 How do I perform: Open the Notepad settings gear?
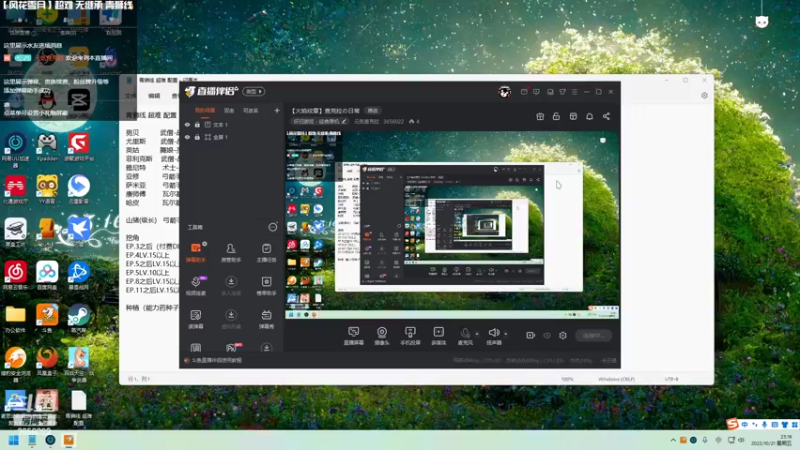click(x=704, y=95)
